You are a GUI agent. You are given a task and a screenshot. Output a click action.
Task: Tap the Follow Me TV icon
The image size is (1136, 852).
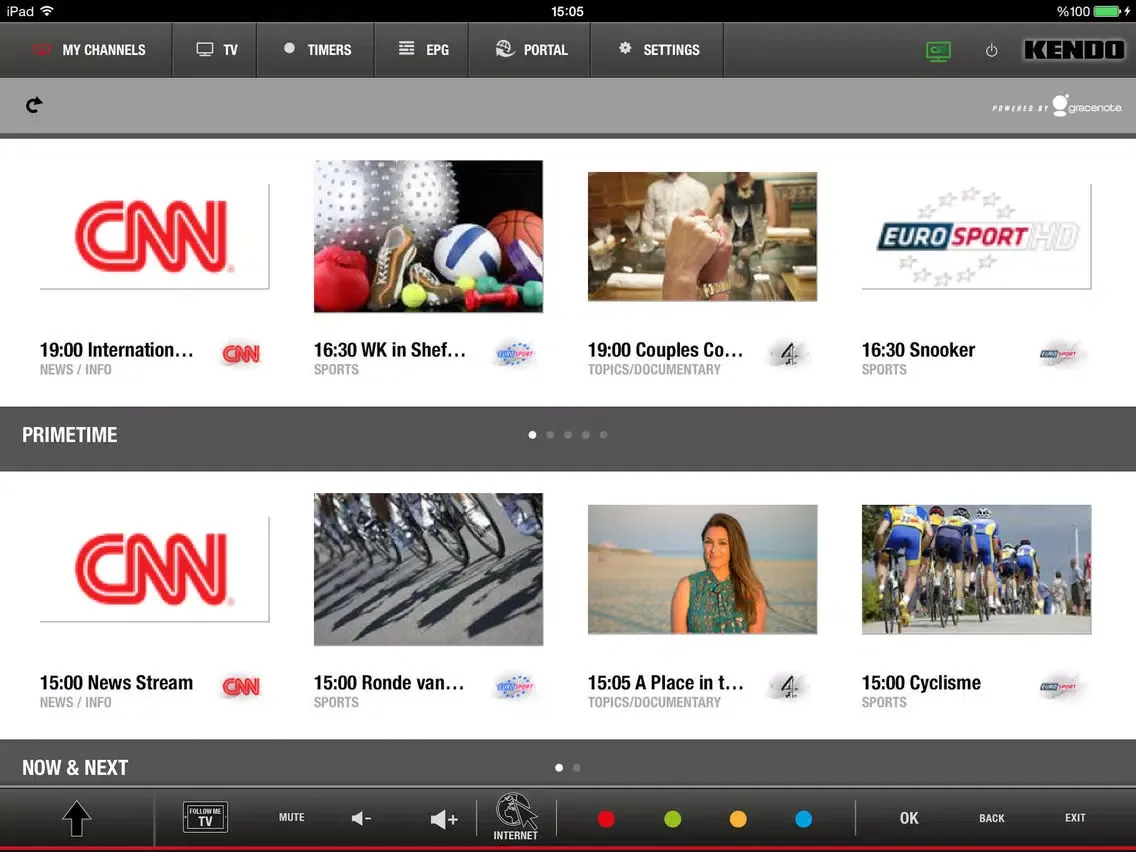tap(206, 817)
